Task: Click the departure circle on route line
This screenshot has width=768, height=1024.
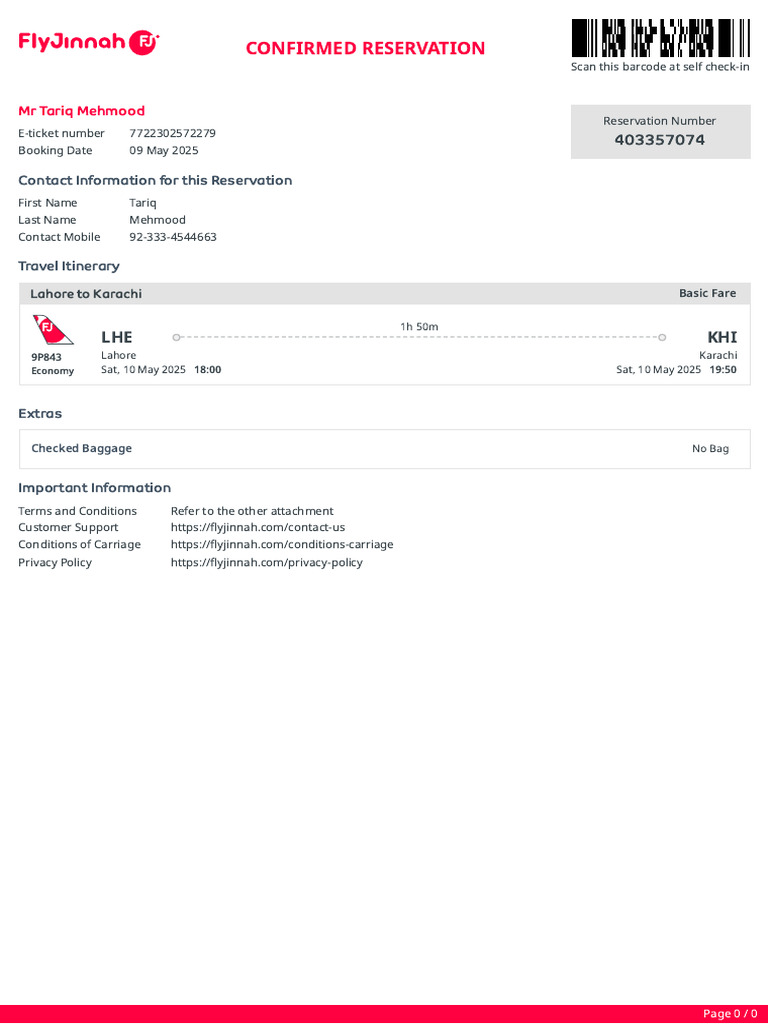Action: [x=176, y=337]
